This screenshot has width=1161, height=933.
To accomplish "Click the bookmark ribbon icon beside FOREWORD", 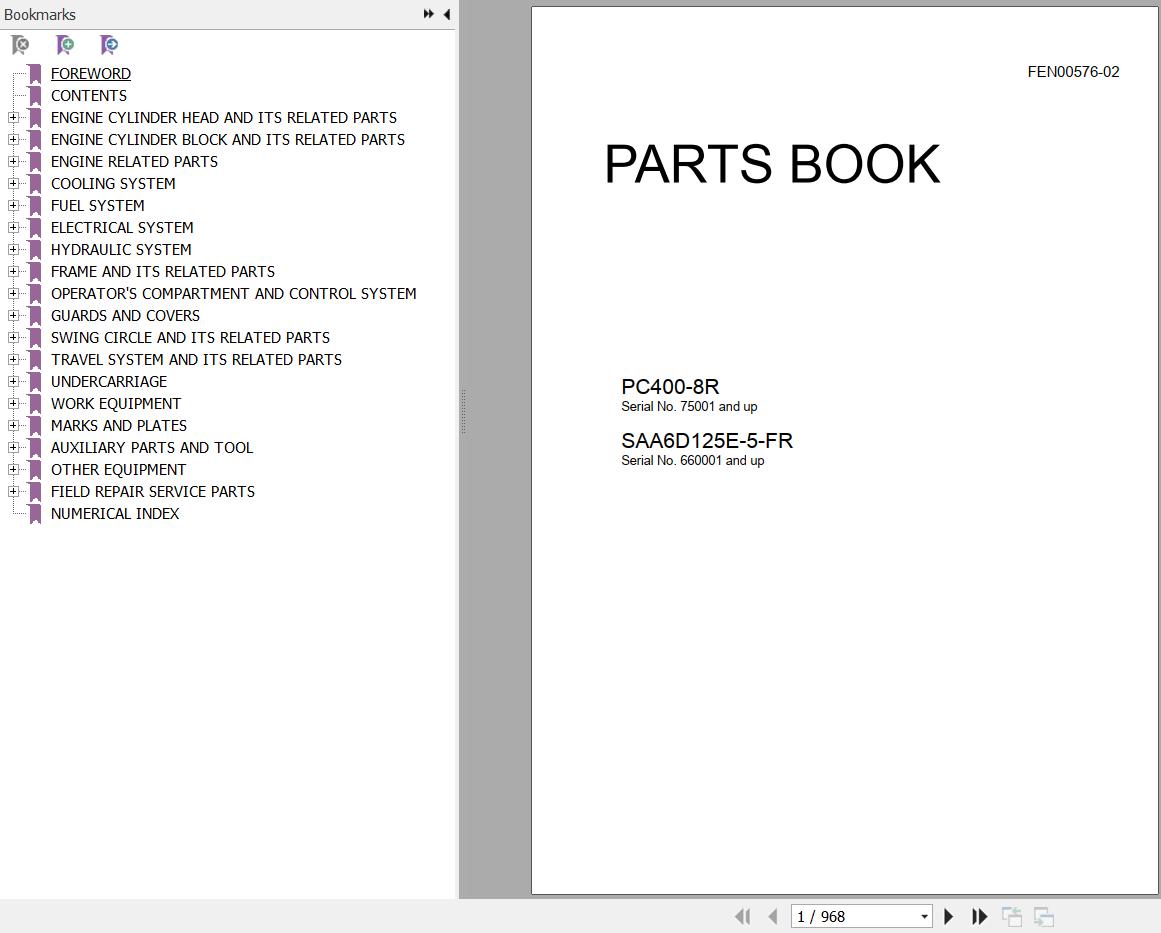I will point(35,74).
